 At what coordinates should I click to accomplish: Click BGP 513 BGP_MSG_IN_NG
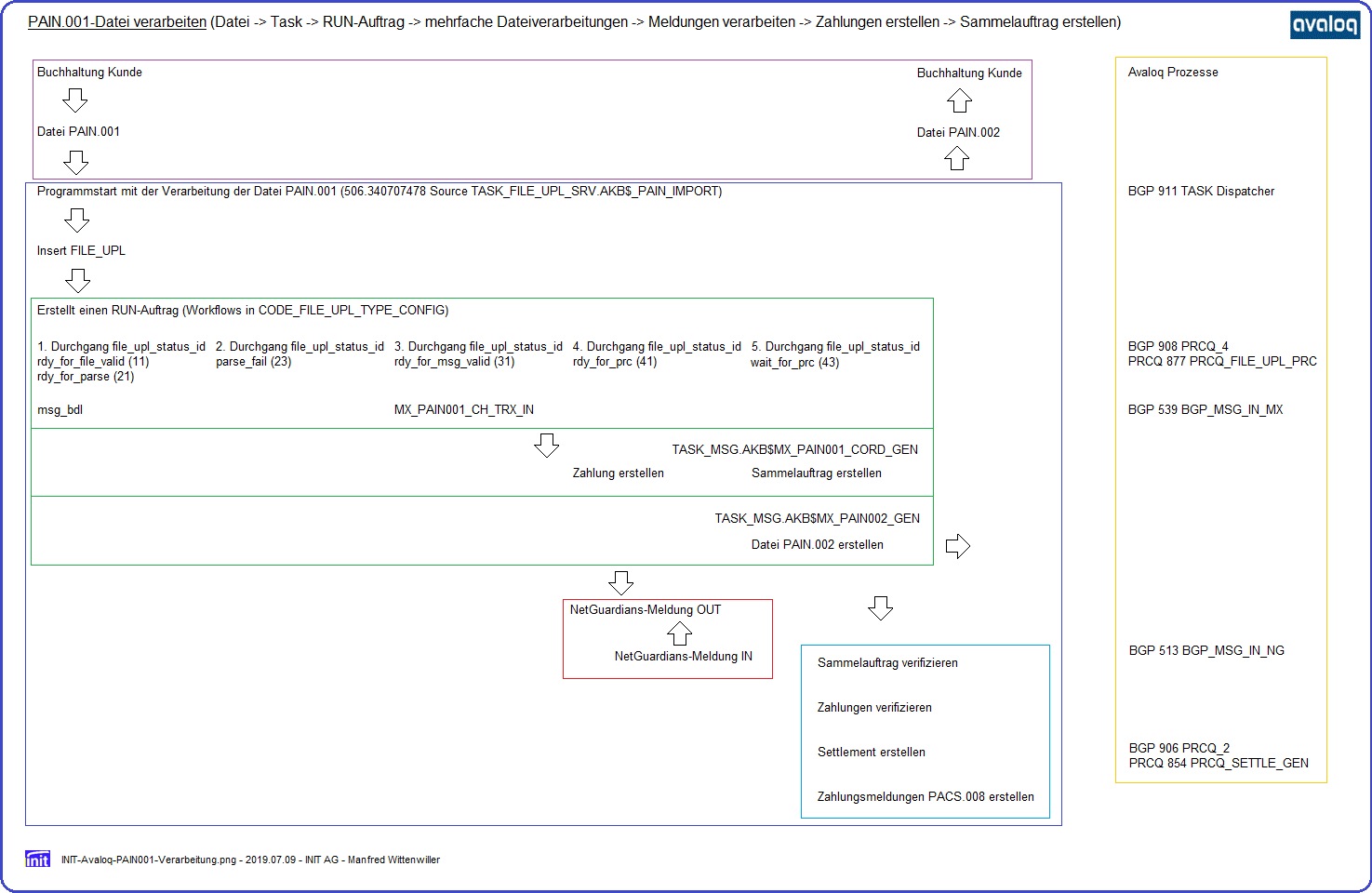coord(1206,650)
